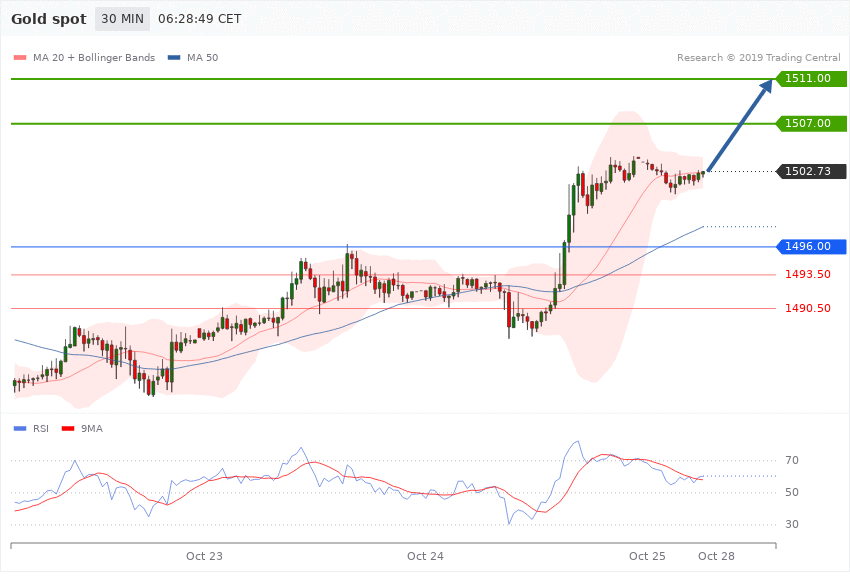850x576 pixels.
Task: Click the Oct 28 date axis label
Action: (716, 556)
